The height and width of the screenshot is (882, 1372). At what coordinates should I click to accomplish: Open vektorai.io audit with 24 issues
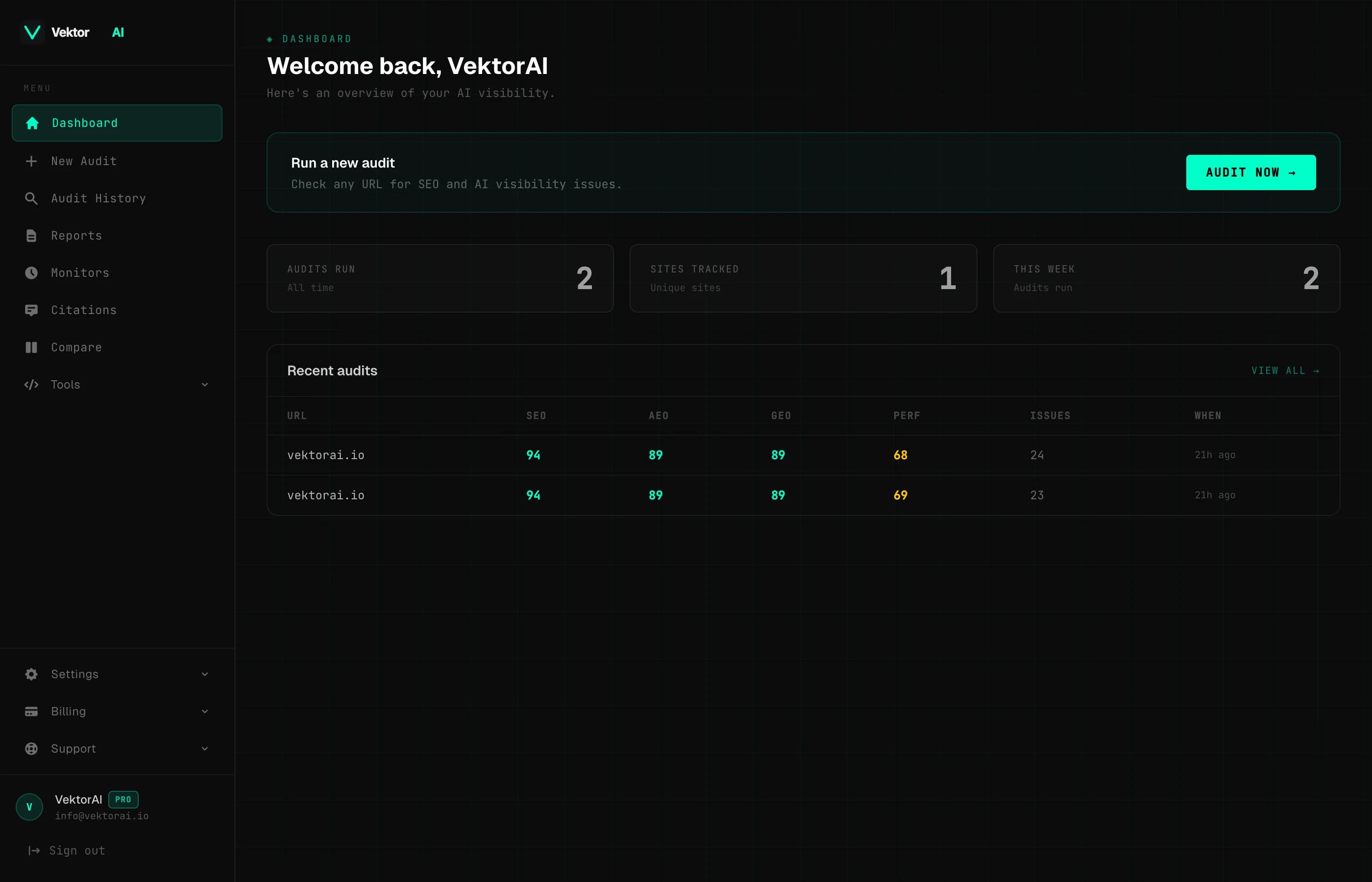pyautogui.click(x=803, y=455)
